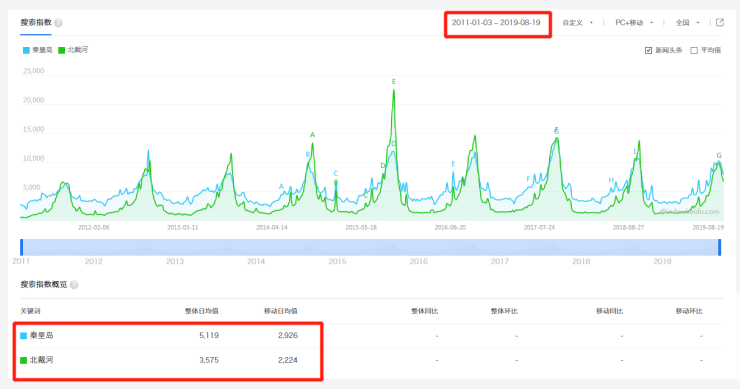Click the 2015-05-18 x-axis date label
Image resolution: width=740 pixels, height=389 pixels.
point(361,228)
